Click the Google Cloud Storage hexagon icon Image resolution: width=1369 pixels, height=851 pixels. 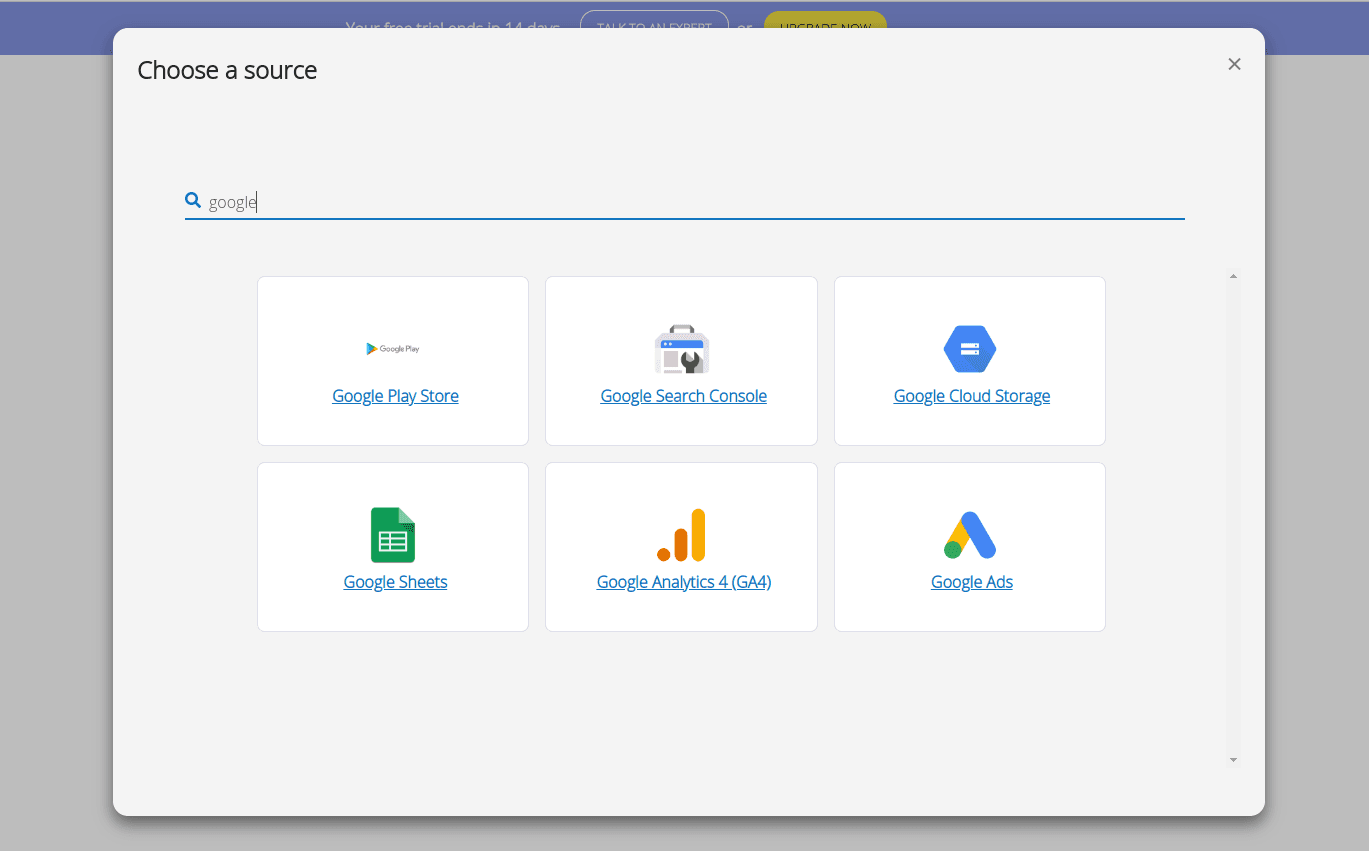(969, 348)
